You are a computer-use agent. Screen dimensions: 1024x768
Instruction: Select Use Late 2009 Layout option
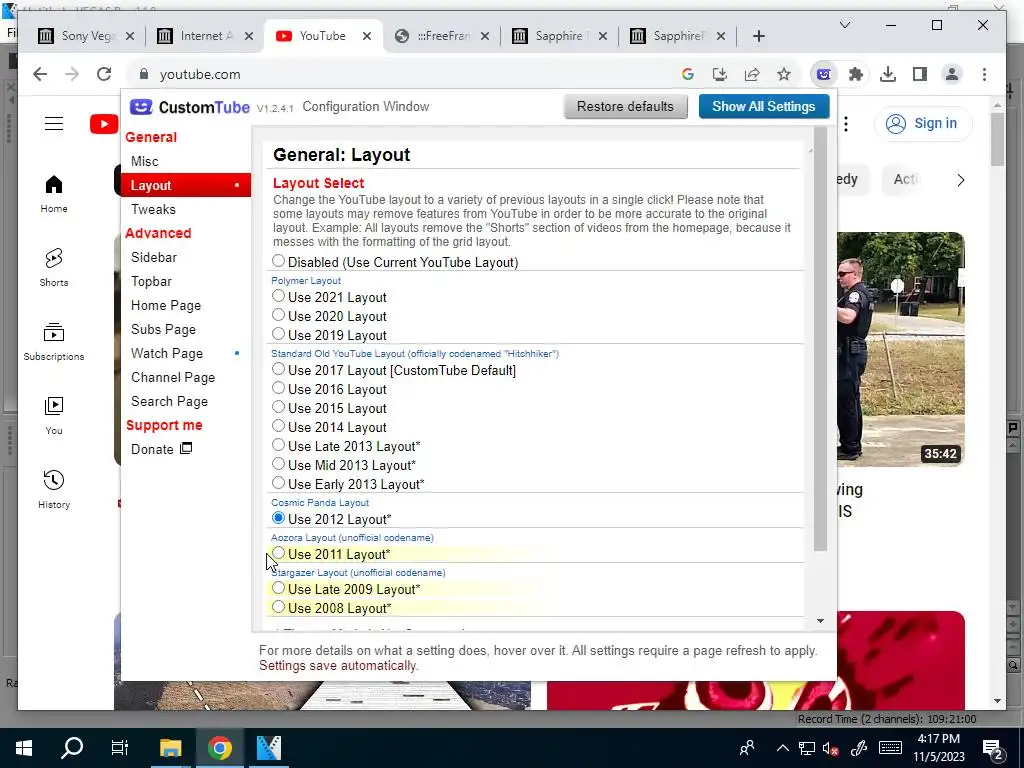279,588
